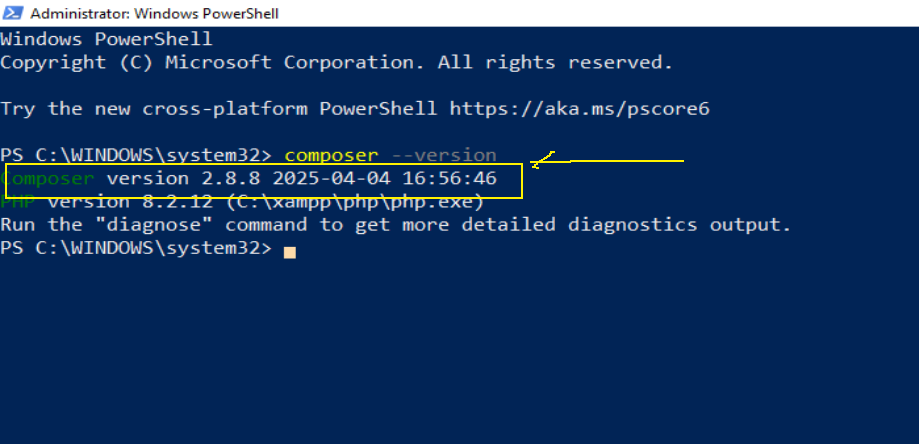Click the C:\xampp\php\php.exe path
919x444 pixels.
click(x=355, y=202)
